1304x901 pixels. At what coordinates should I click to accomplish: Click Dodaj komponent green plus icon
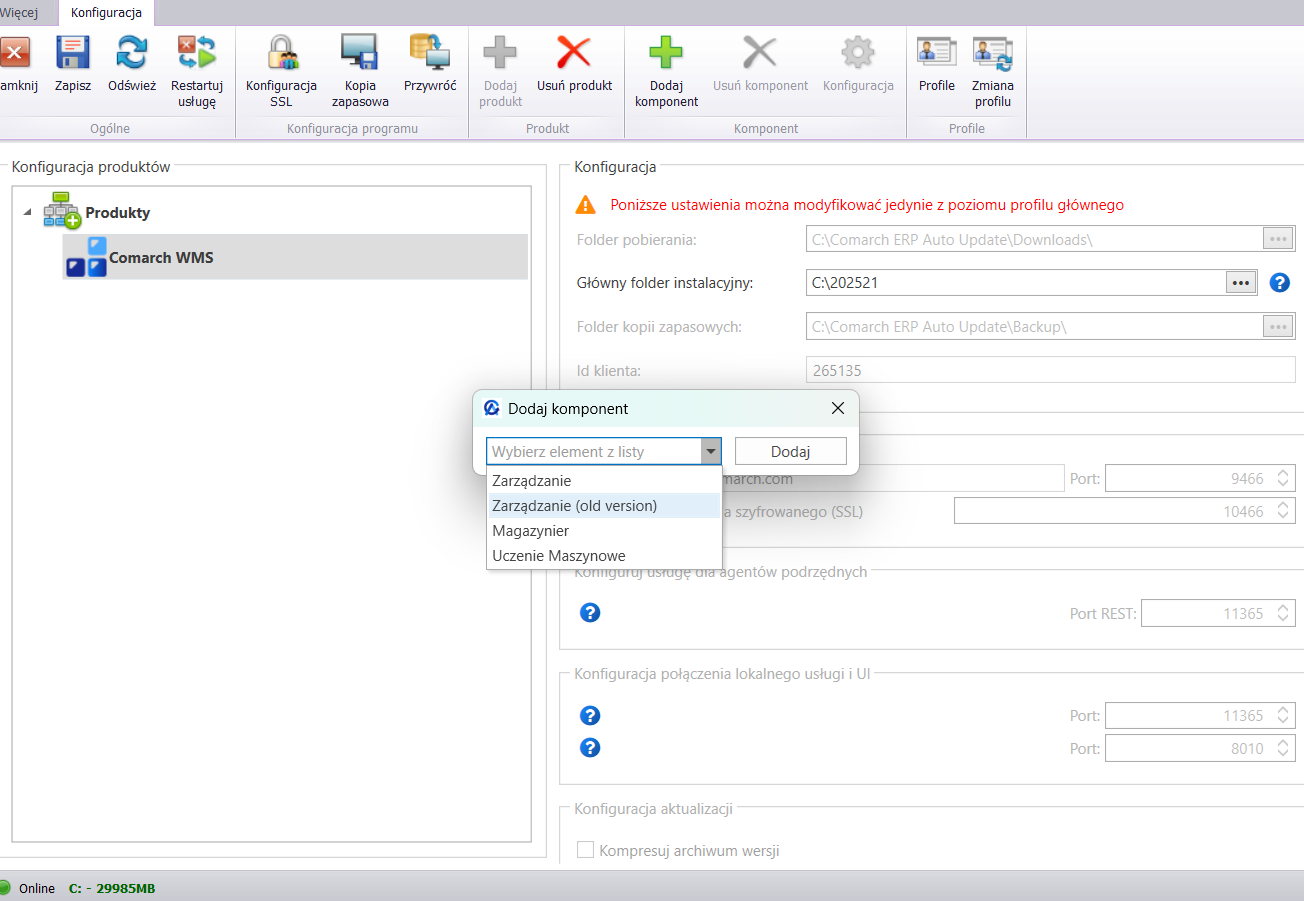click(x=666, y=53)
